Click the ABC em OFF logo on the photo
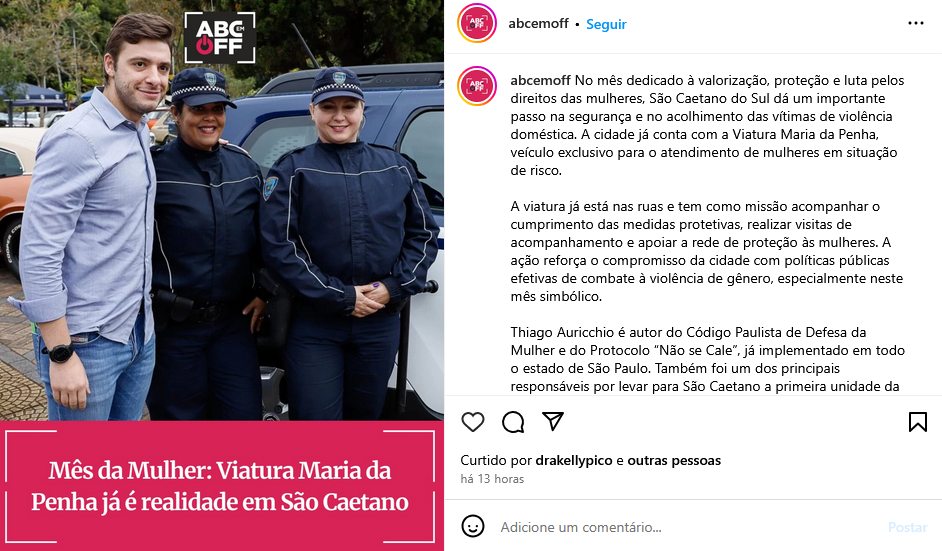This screenshot has height=551, width=942. point(220,37)
